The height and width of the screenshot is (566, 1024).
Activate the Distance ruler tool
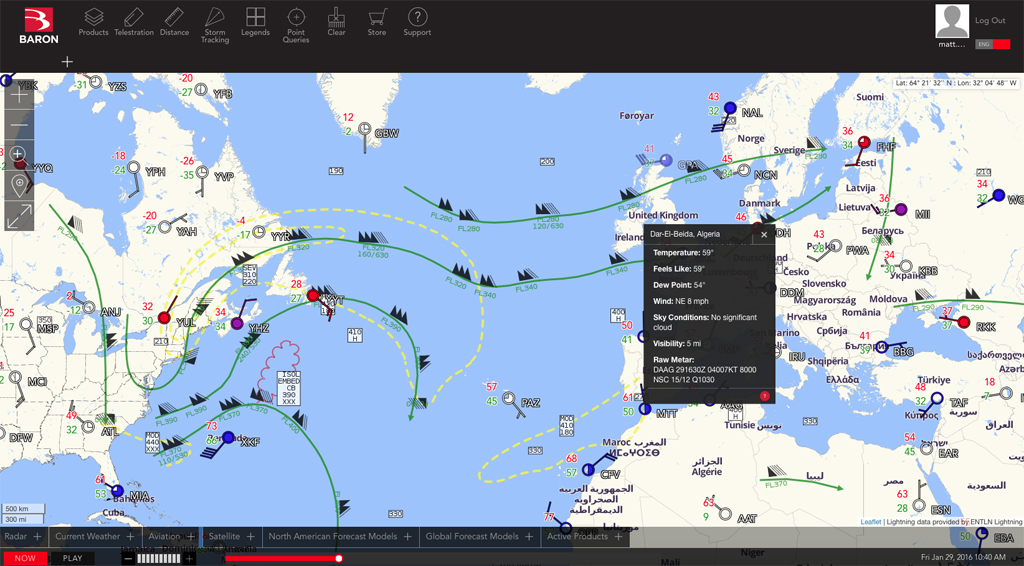point(174,22)
